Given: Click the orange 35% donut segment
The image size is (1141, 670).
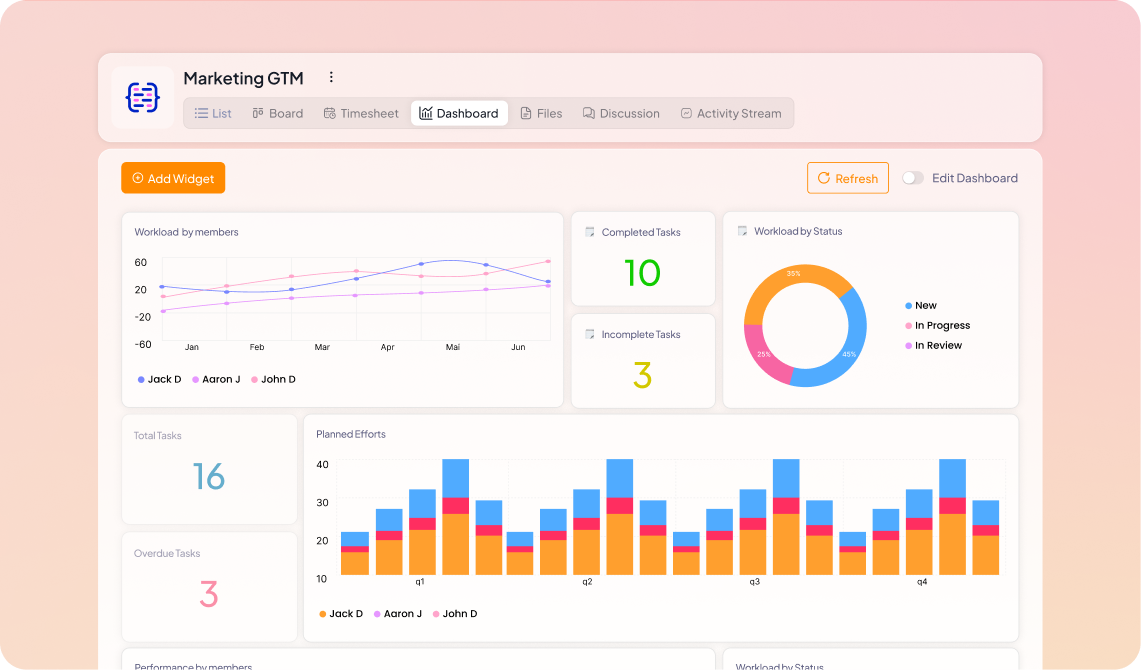Looking at the screenshot, I should (794, 274).
